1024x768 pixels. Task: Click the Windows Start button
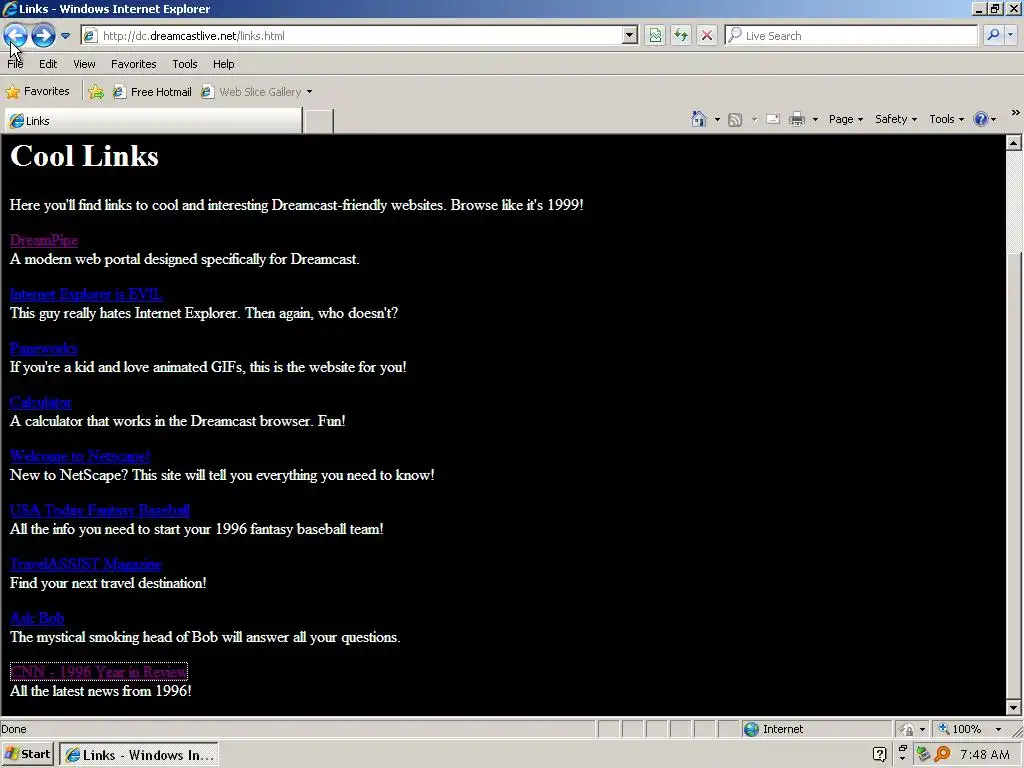coord(27,754)
